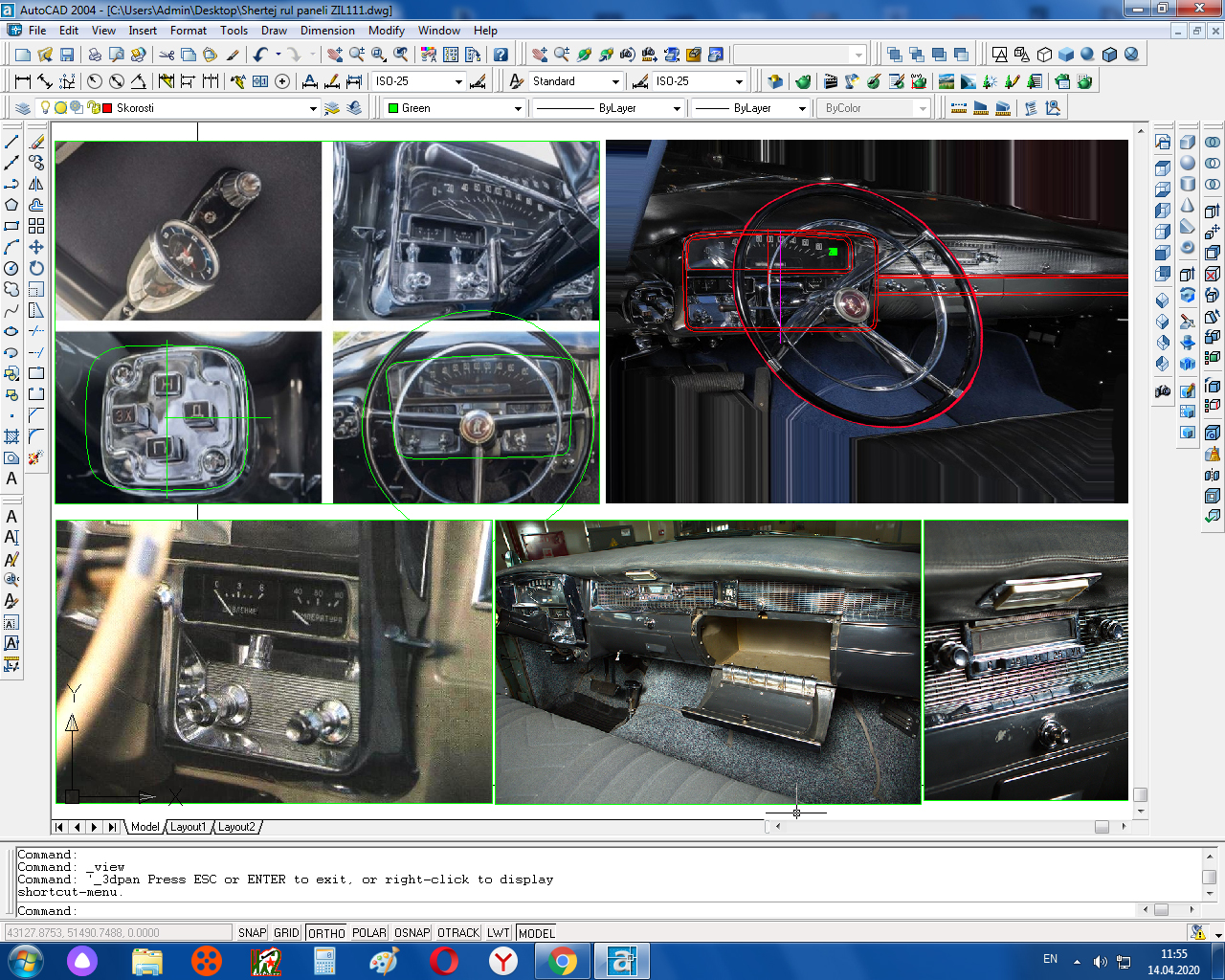The height and width of the screenshot is (980, 1225).
Task: Open the Layer Properties Manager icon
Action: (x=23, y=108)
